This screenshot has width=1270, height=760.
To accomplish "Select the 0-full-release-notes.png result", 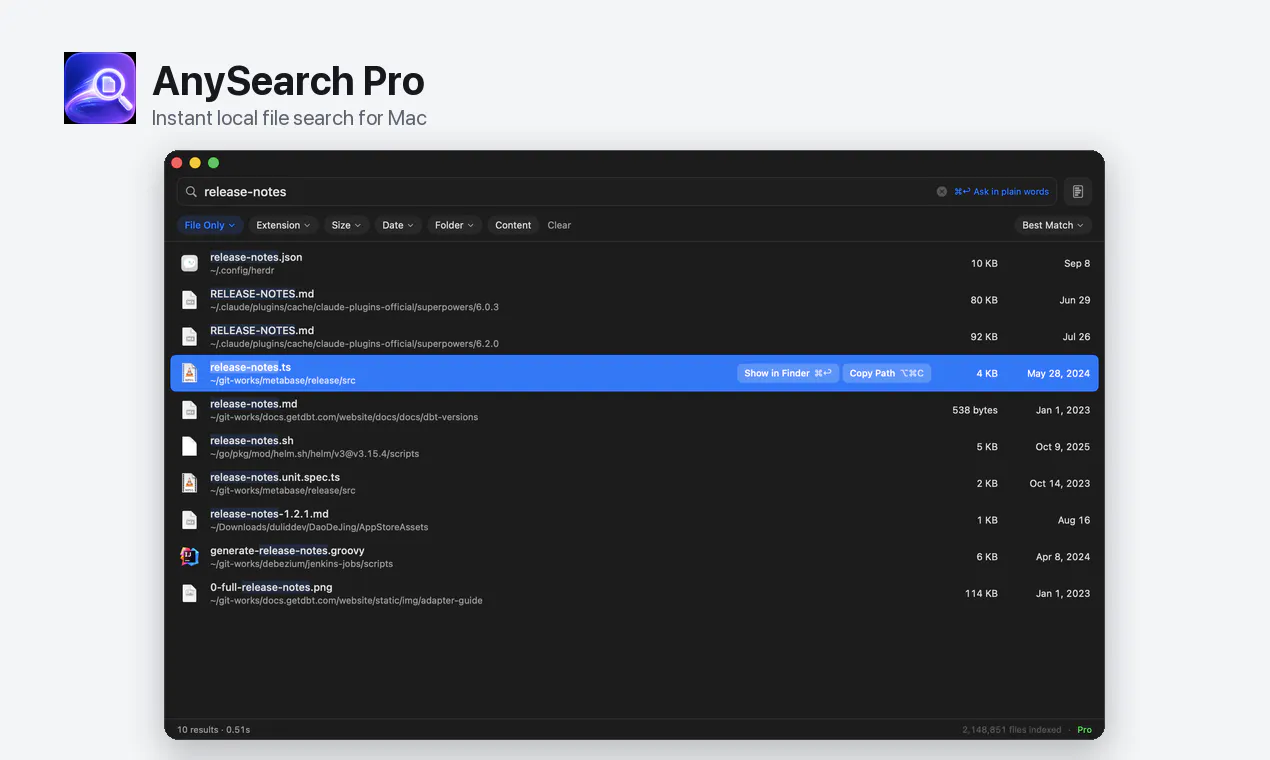I will click(x=634, y=593).
